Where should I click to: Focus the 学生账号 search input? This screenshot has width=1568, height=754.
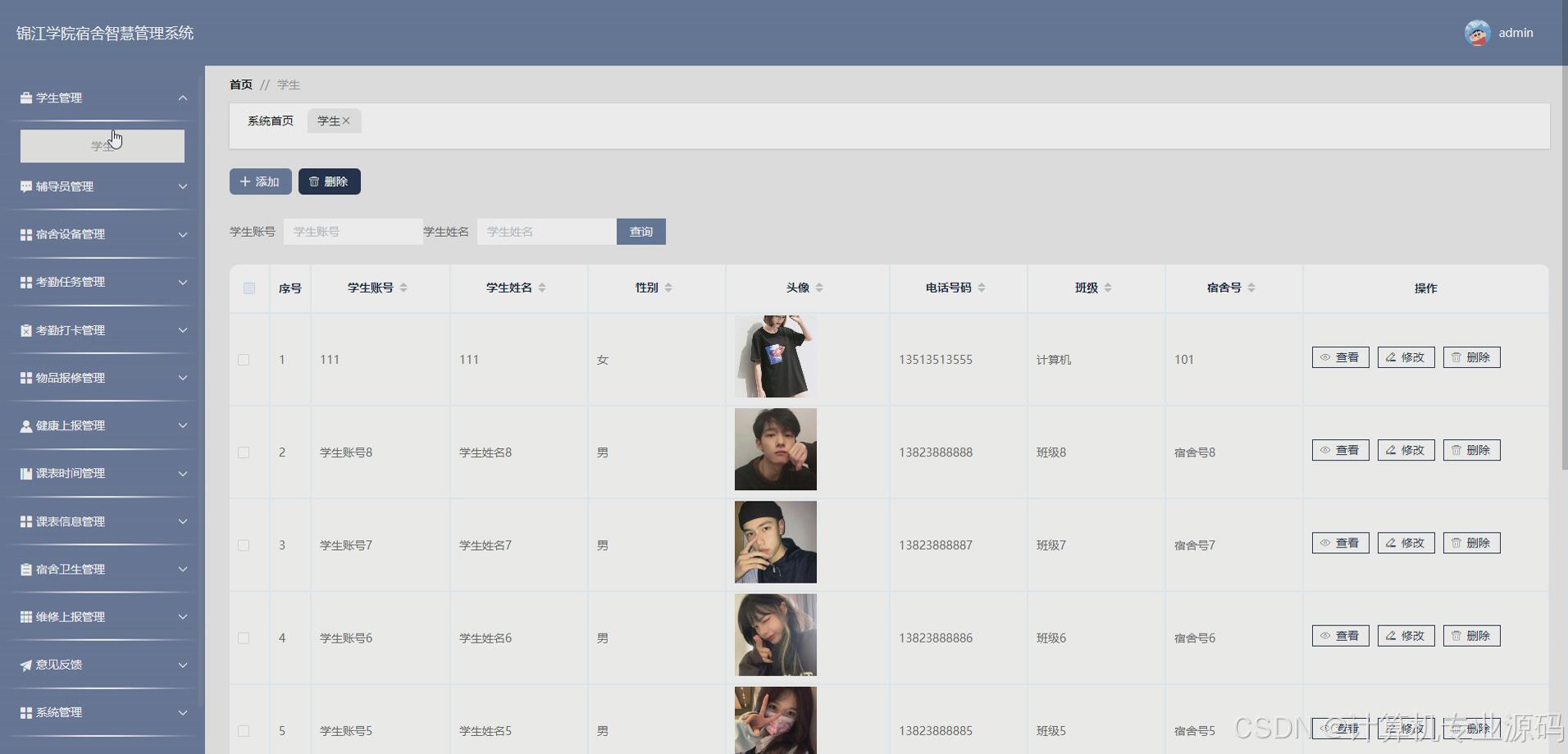point(353,232)
